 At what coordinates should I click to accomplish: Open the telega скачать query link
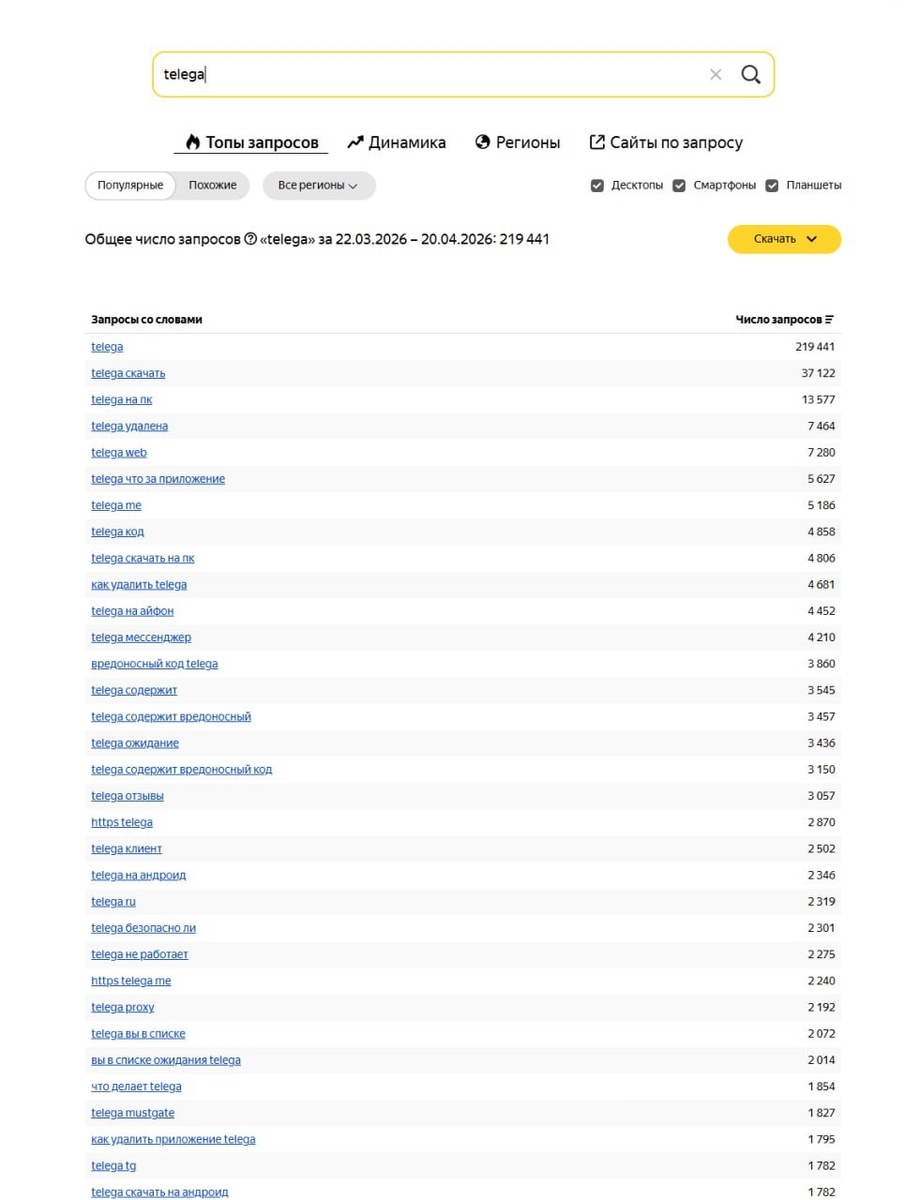(x=128, y=373)
